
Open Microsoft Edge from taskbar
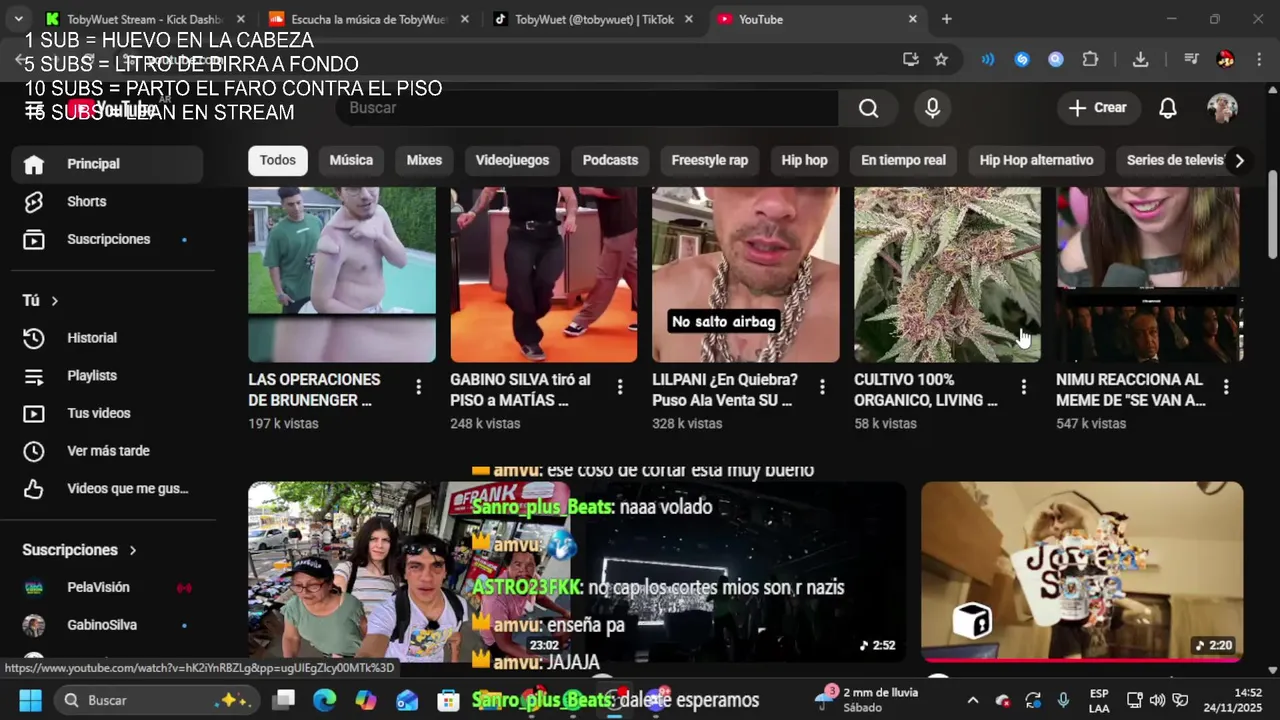click(324, 700)
